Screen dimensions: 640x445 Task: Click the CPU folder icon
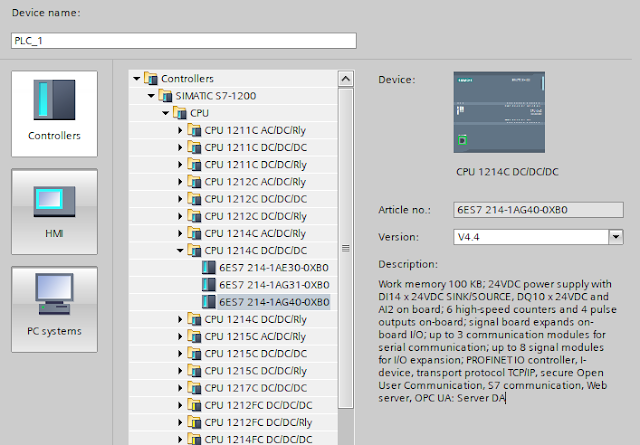click(x=180, y=113)
